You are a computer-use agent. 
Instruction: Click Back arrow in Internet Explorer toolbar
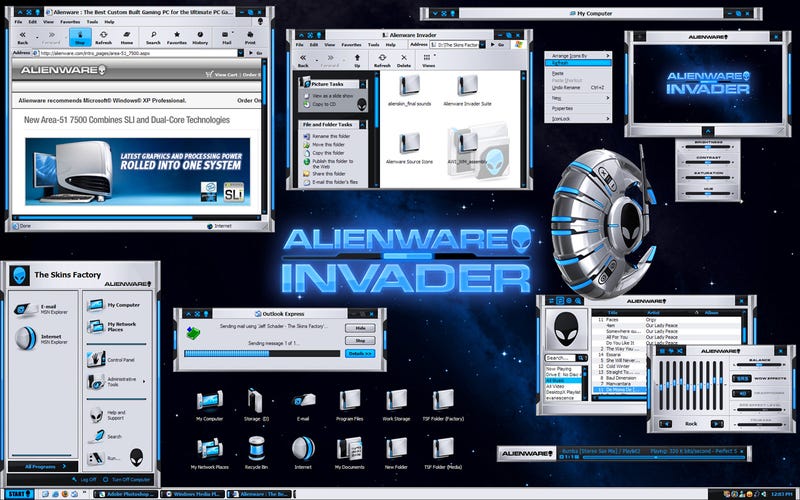coord(22,36)
